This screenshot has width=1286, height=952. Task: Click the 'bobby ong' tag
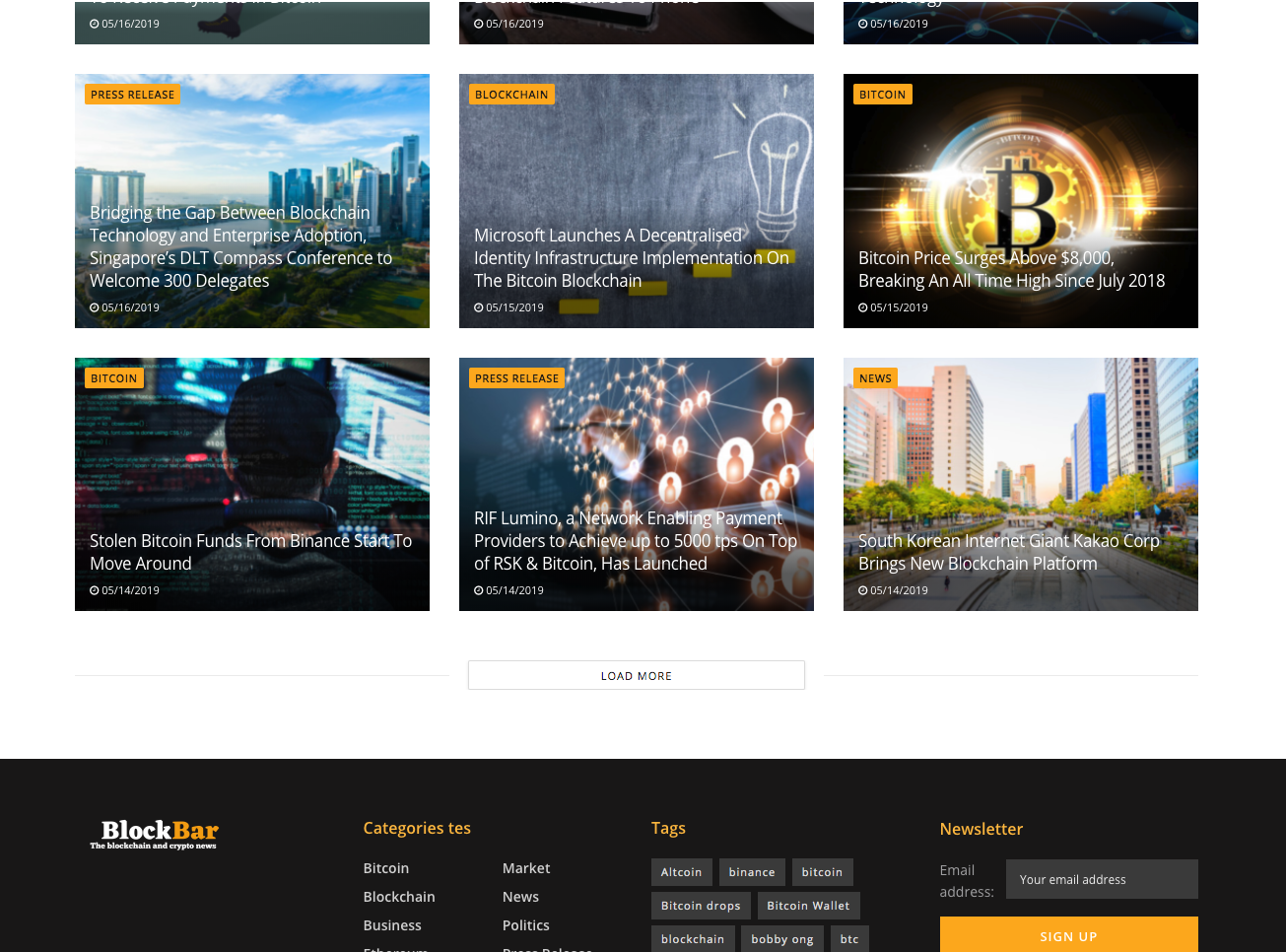pos(782,939)
